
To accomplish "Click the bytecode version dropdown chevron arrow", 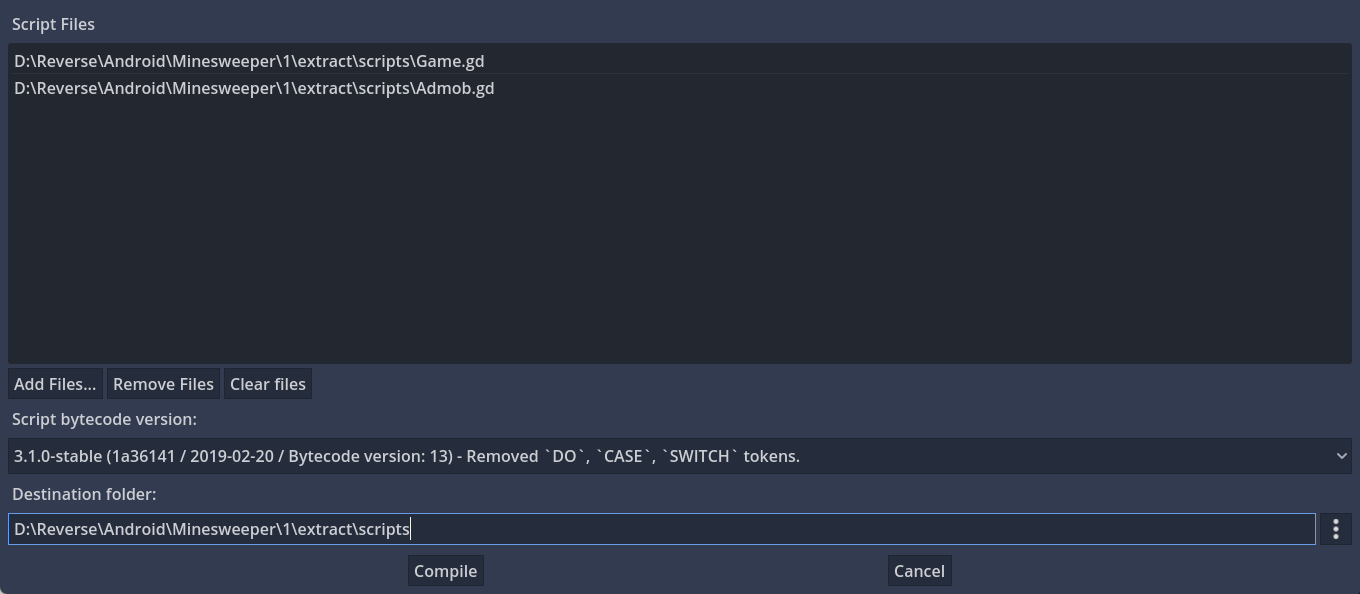I will pyautogui.click(x=1341, y=456).
